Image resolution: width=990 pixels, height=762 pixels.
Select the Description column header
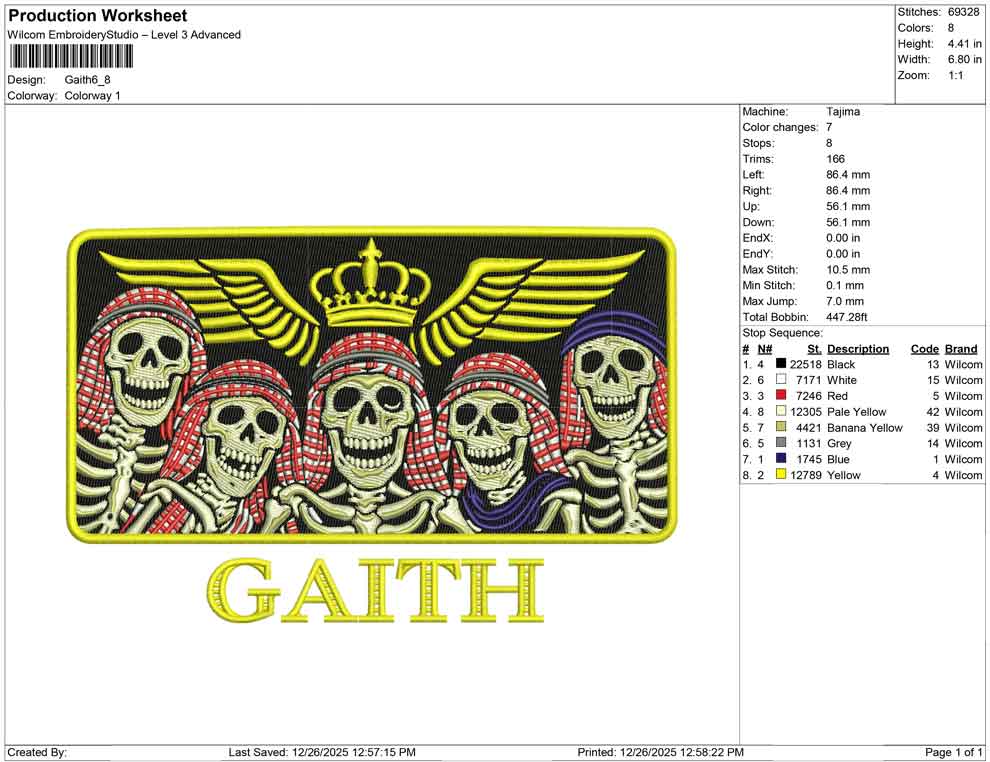[x=859, y=348]
